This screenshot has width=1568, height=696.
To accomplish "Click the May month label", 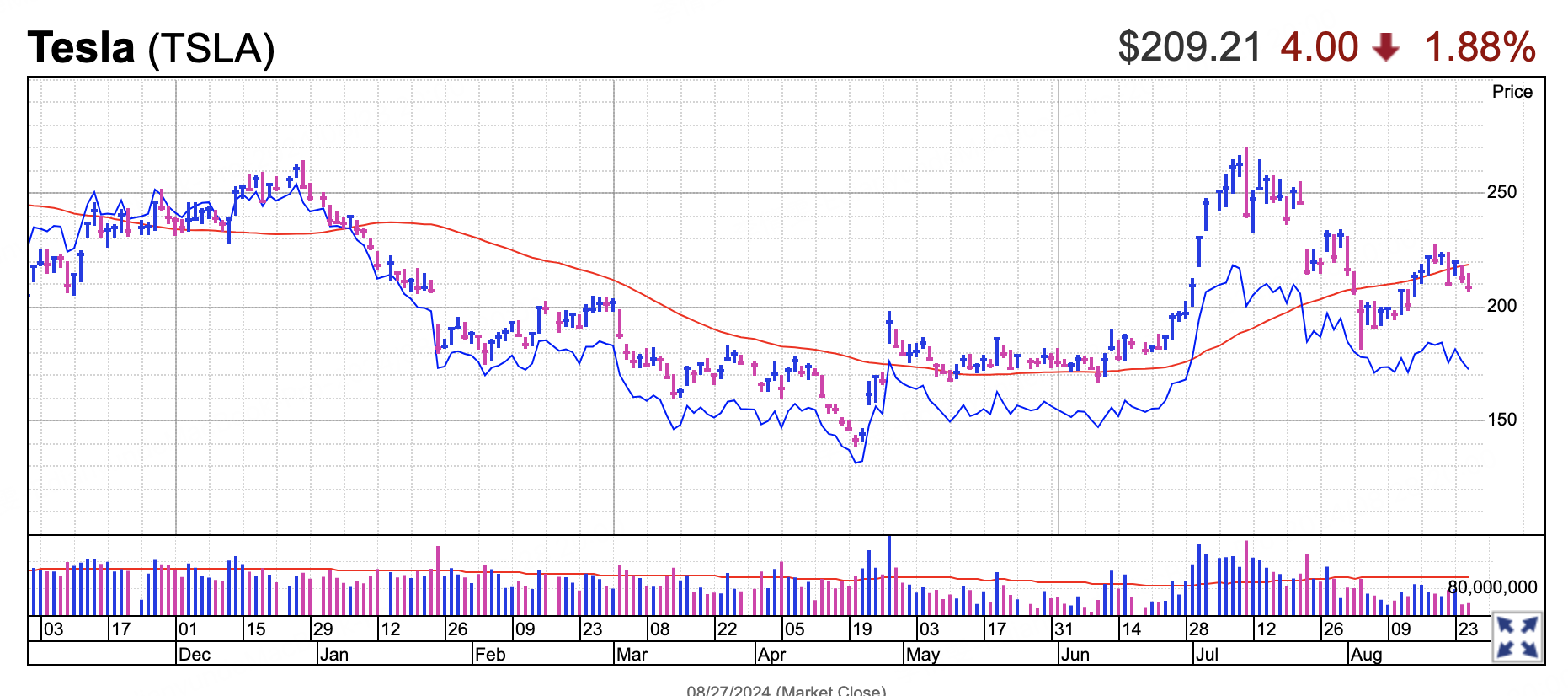I will tap(923, 655).
